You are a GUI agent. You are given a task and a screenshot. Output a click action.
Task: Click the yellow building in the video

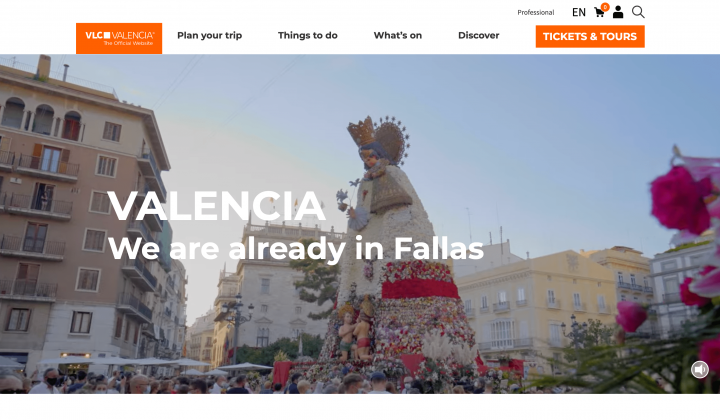[x=537, y=303]
